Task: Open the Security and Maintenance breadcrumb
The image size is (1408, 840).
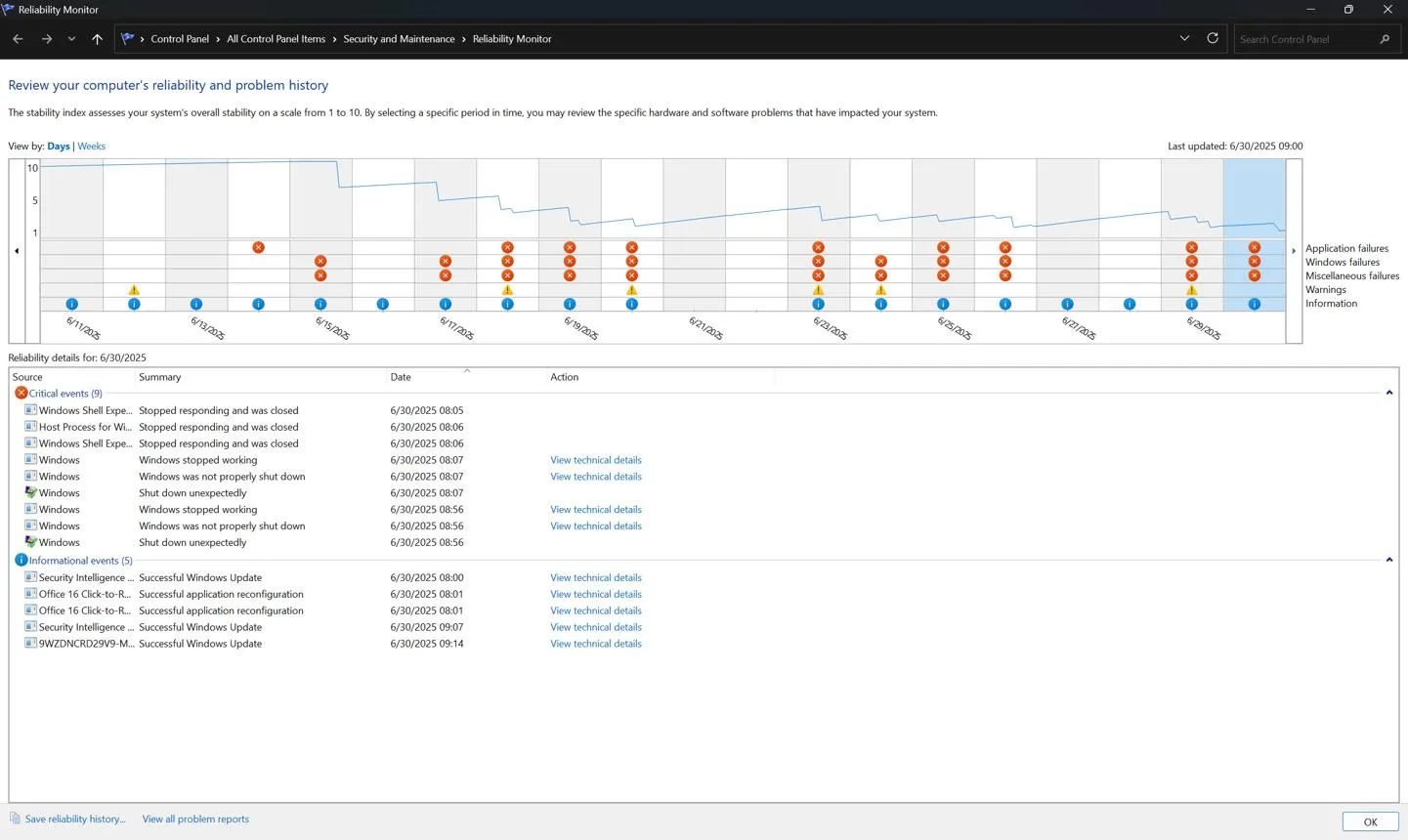Action: pos(399,39)
